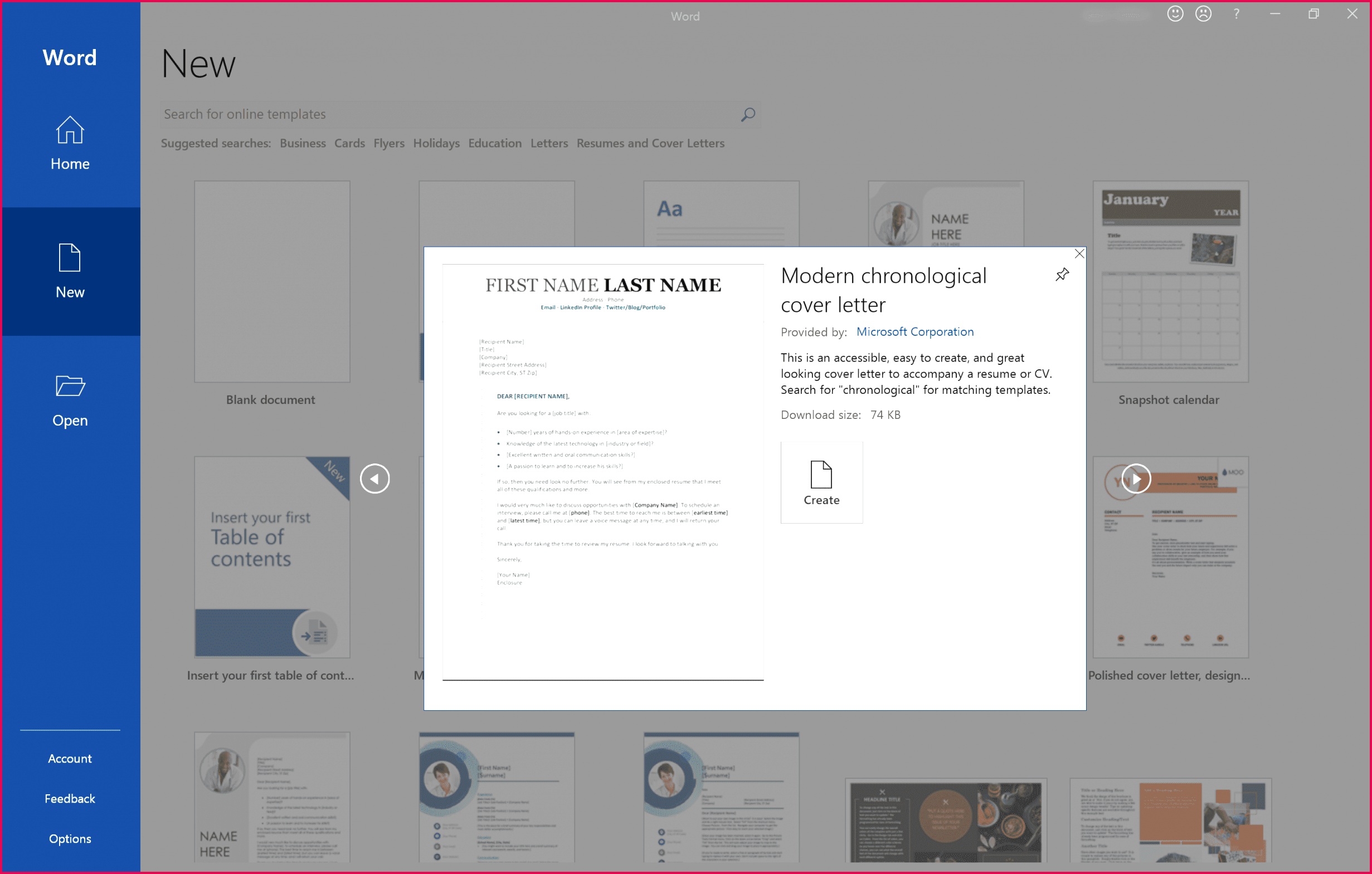
Task: Minimize the Word window
Action: pyautogui.click(x=1274, y=14)
